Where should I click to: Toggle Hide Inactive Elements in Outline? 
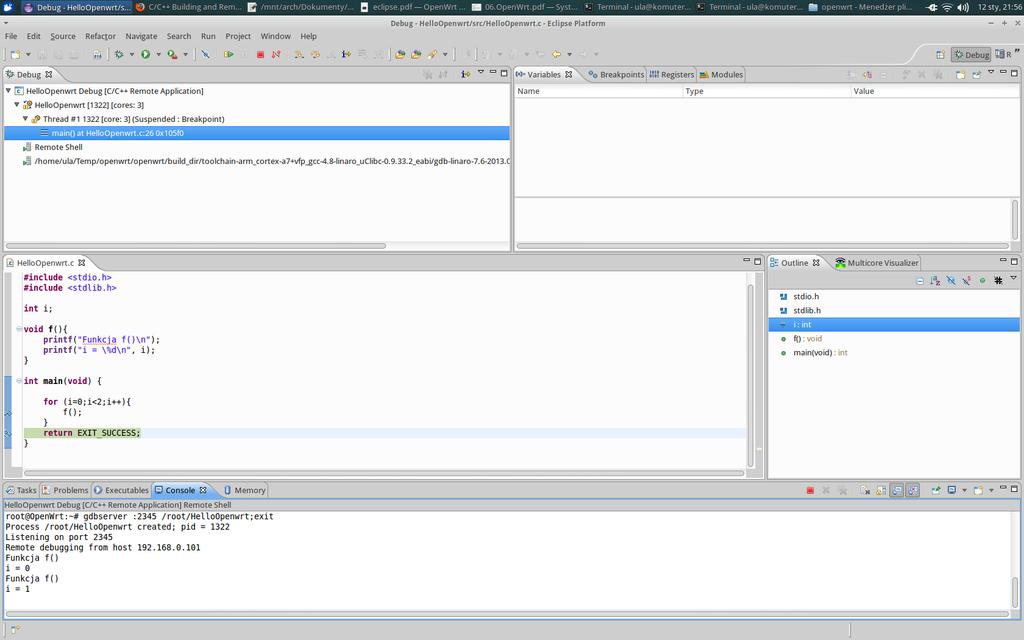998,281
